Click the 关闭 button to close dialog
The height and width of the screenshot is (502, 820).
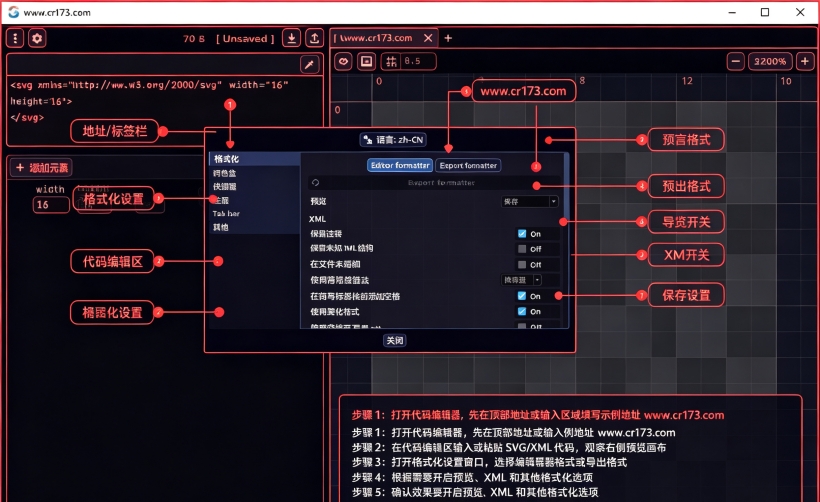pos(394,340)
